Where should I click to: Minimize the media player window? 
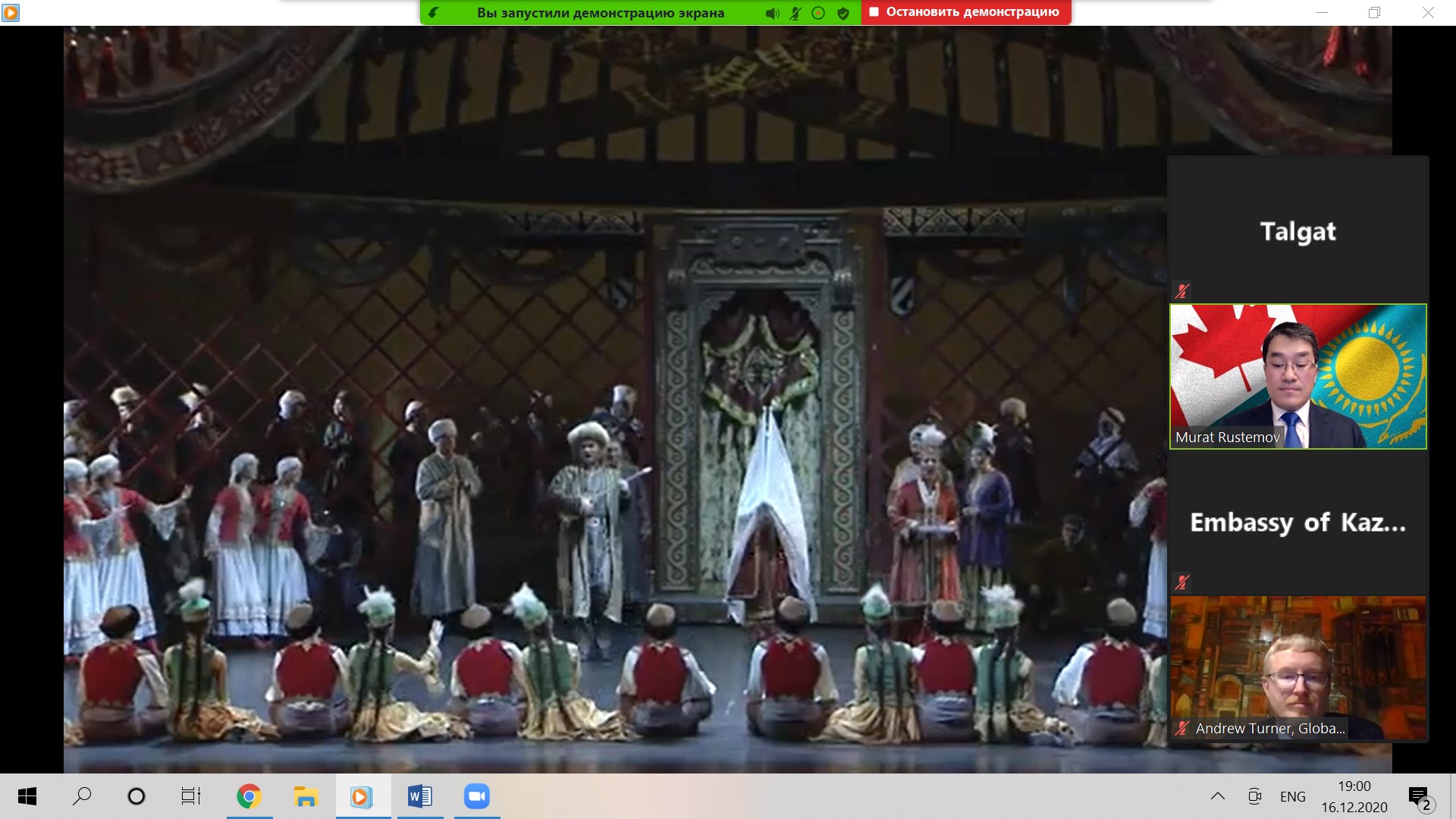click(1323, 13)
